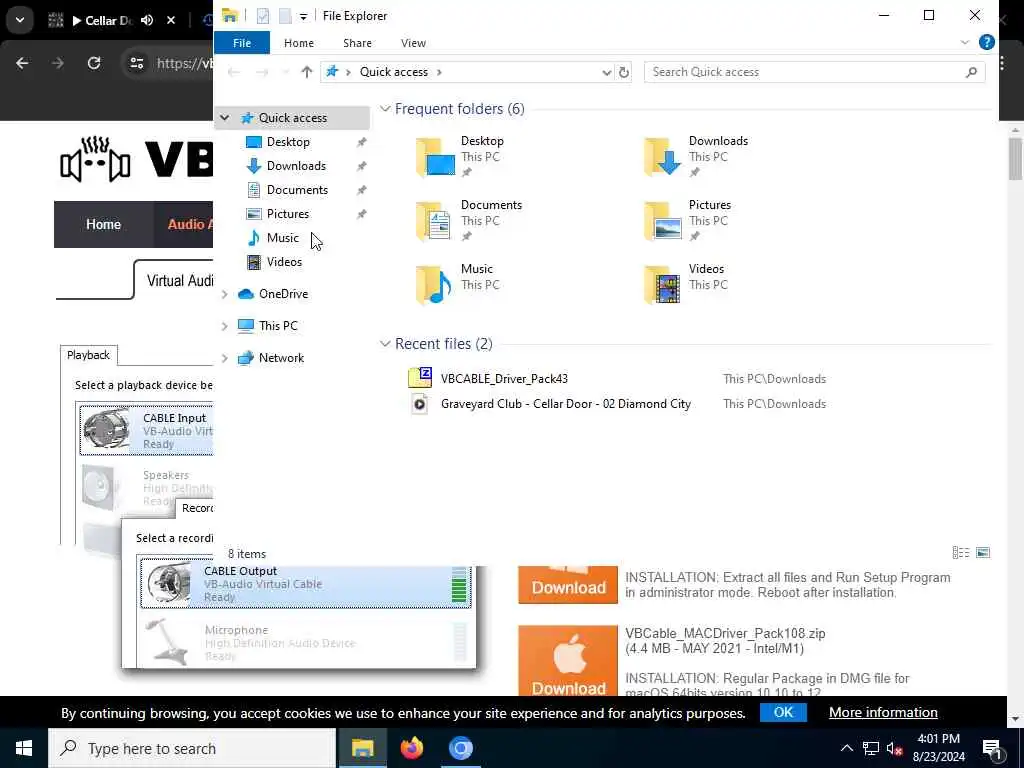Click the Mac Download button
The width and height of the screenshot is (1024, 768).
click(568, 661)
